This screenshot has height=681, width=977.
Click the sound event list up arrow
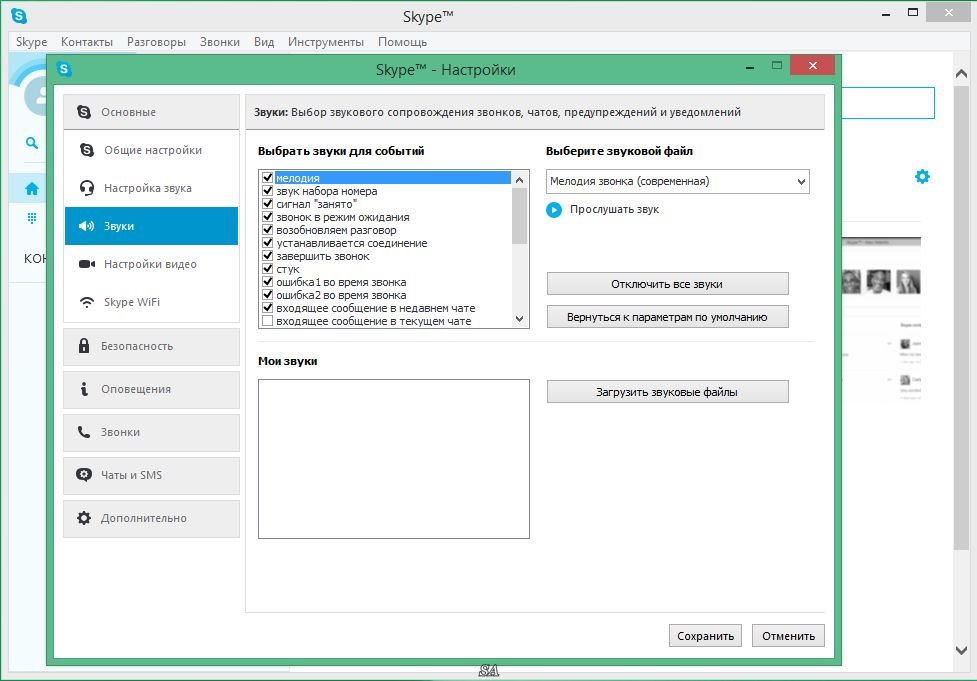(520, 179)
